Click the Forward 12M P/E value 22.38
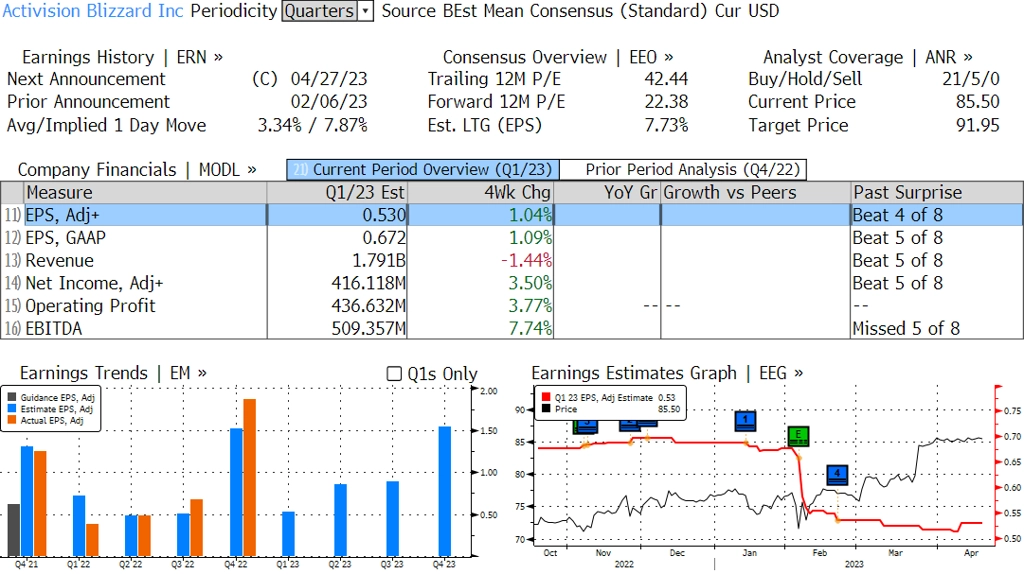Screen dimensions: 1024x574 tap(666, 102)
